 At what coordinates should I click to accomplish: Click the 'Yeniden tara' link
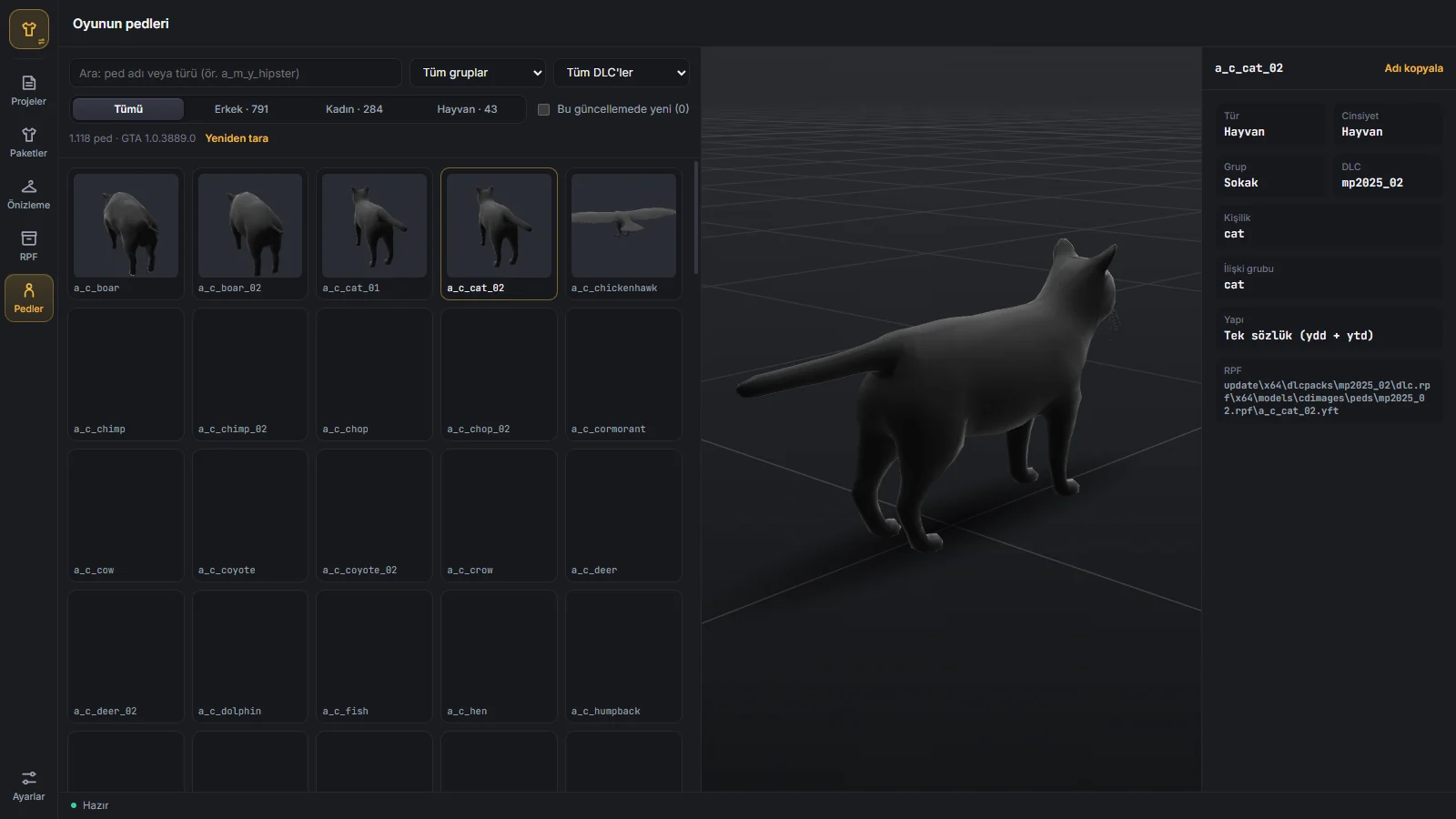[x=237, y=138]
